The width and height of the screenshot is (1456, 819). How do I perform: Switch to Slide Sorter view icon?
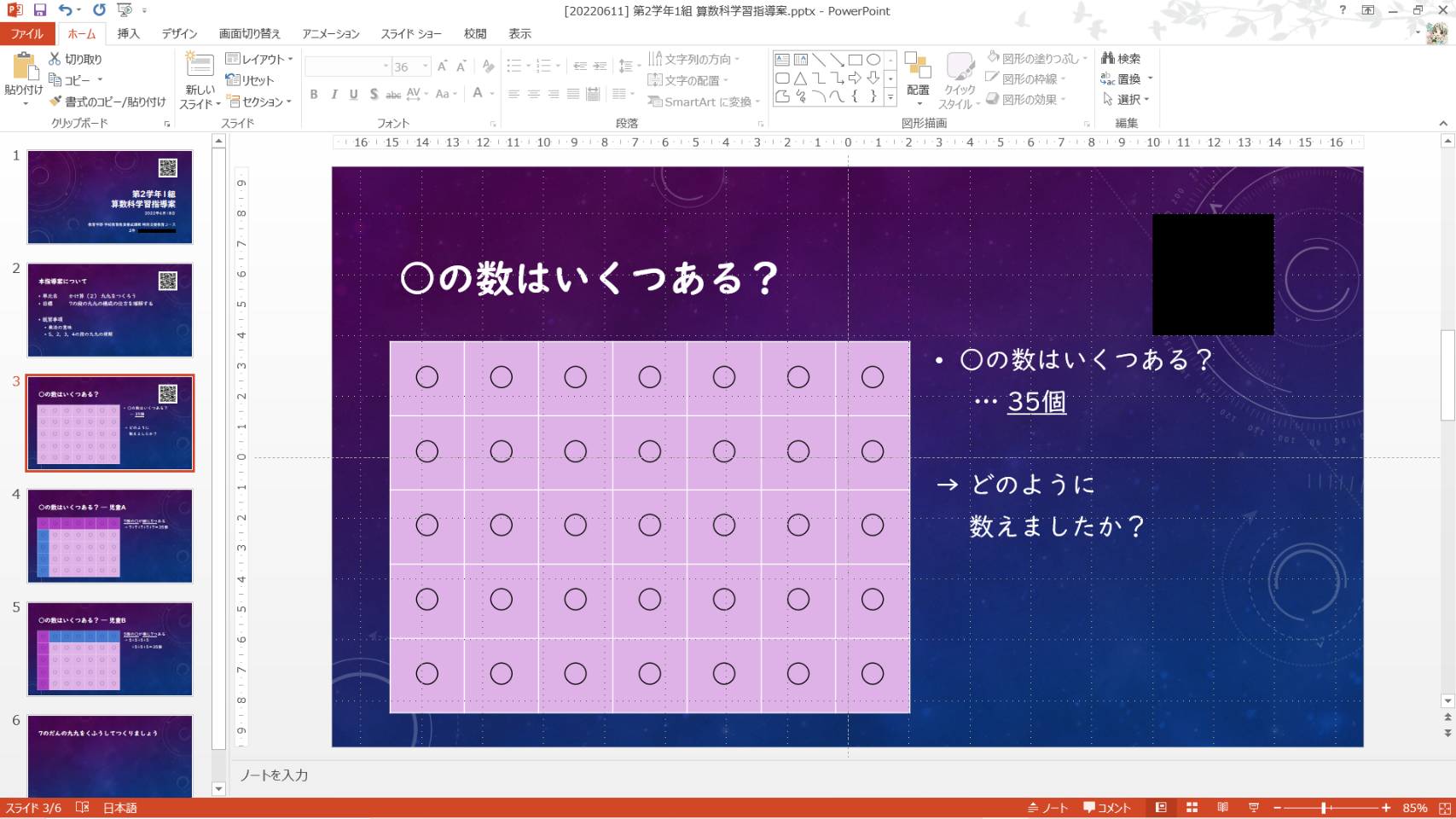[x=1192, y=808]
